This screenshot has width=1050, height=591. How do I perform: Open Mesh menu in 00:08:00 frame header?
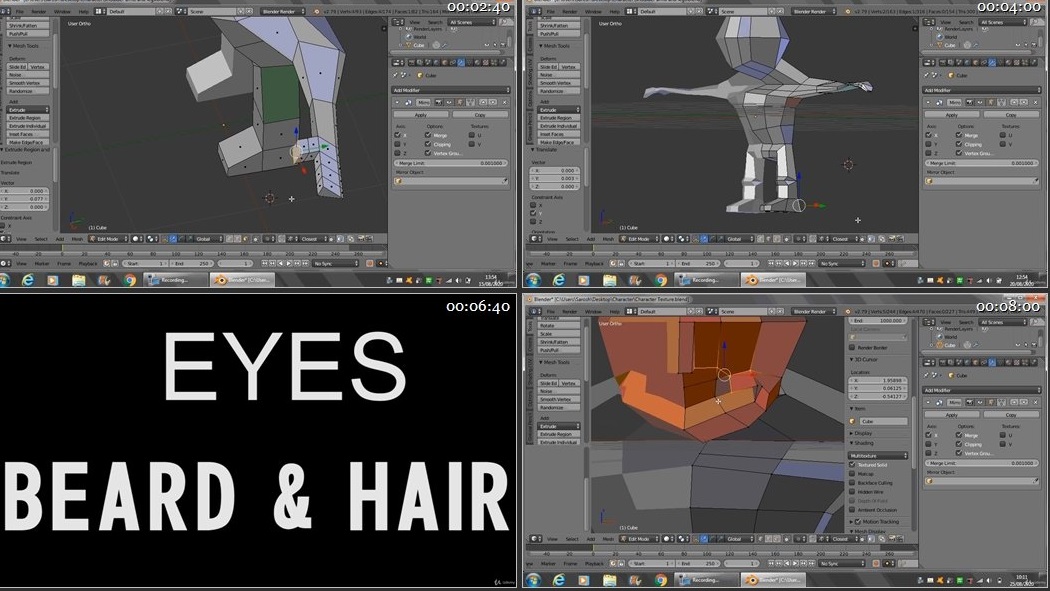click(x=608, y=539)
